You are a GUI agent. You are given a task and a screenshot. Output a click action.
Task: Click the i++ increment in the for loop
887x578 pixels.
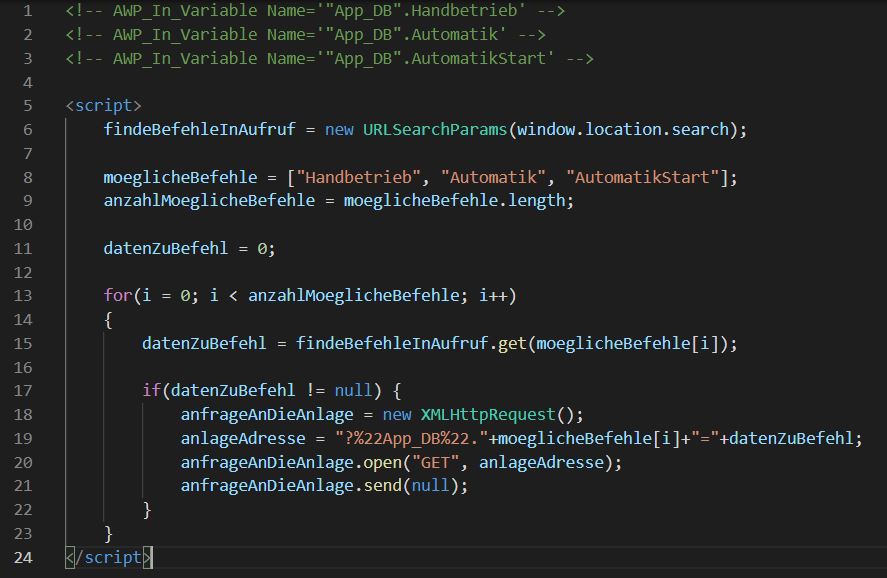[x=492, y=295]
